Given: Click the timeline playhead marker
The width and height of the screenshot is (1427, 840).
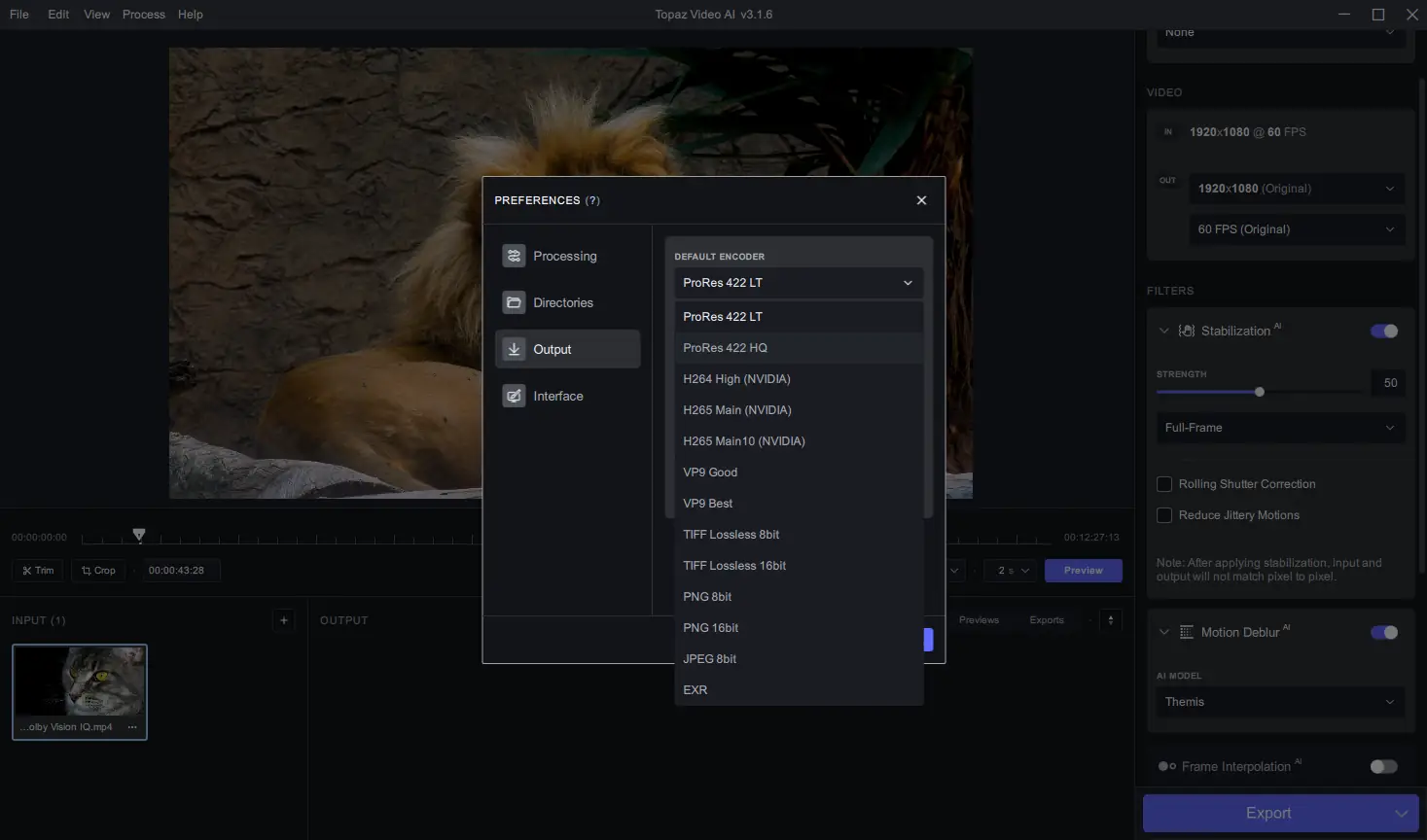Looking at the screenshot, I should tap(139, 535).
